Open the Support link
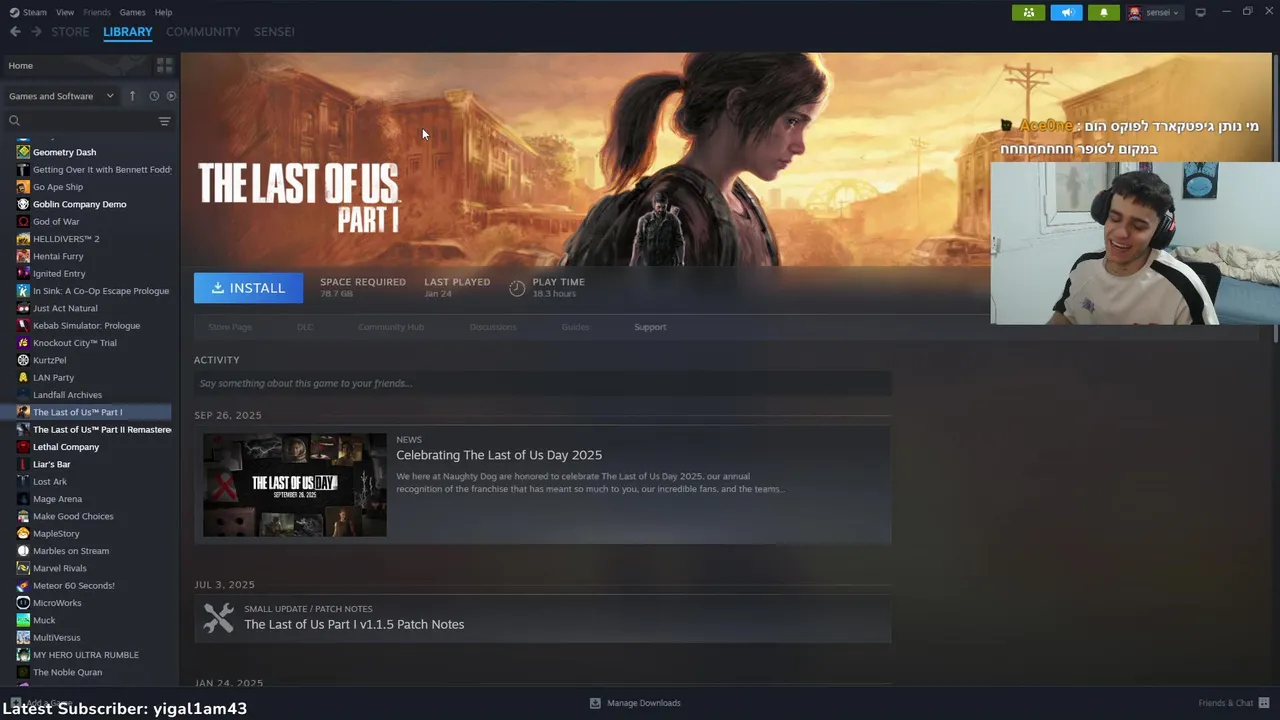 click(650, 327)
